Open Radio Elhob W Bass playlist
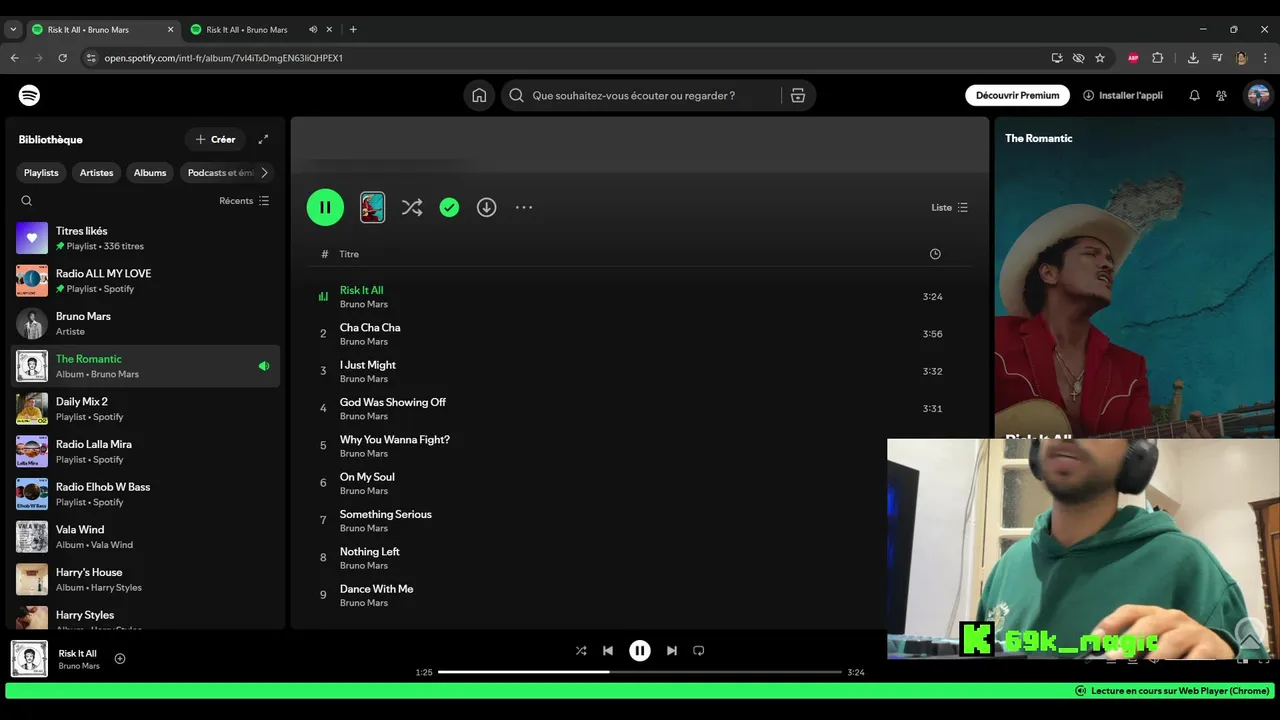1280x720 pixels. pyautogui.click(x=145, y=494)
